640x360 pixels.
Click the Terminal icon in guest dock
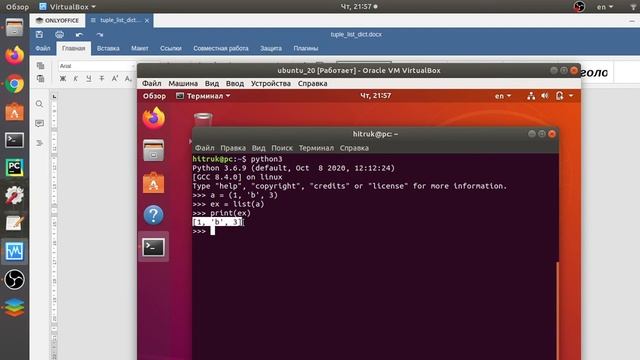pos(153,247)
